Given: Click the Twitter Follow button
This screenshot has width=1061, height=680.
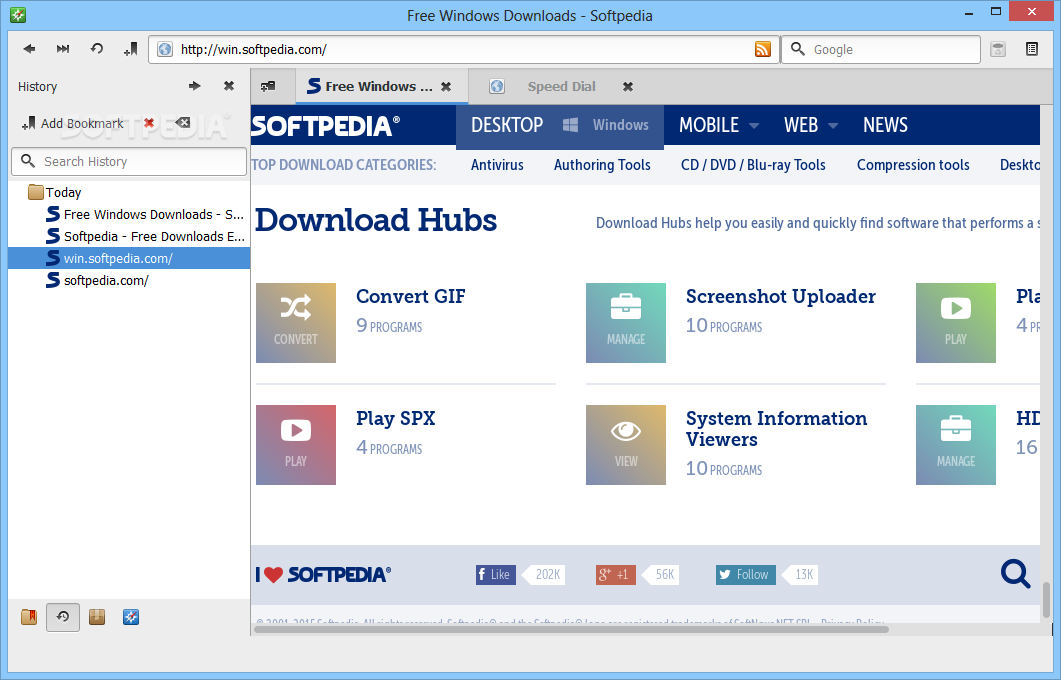Looking at the screenshot, I should [746, 574].
